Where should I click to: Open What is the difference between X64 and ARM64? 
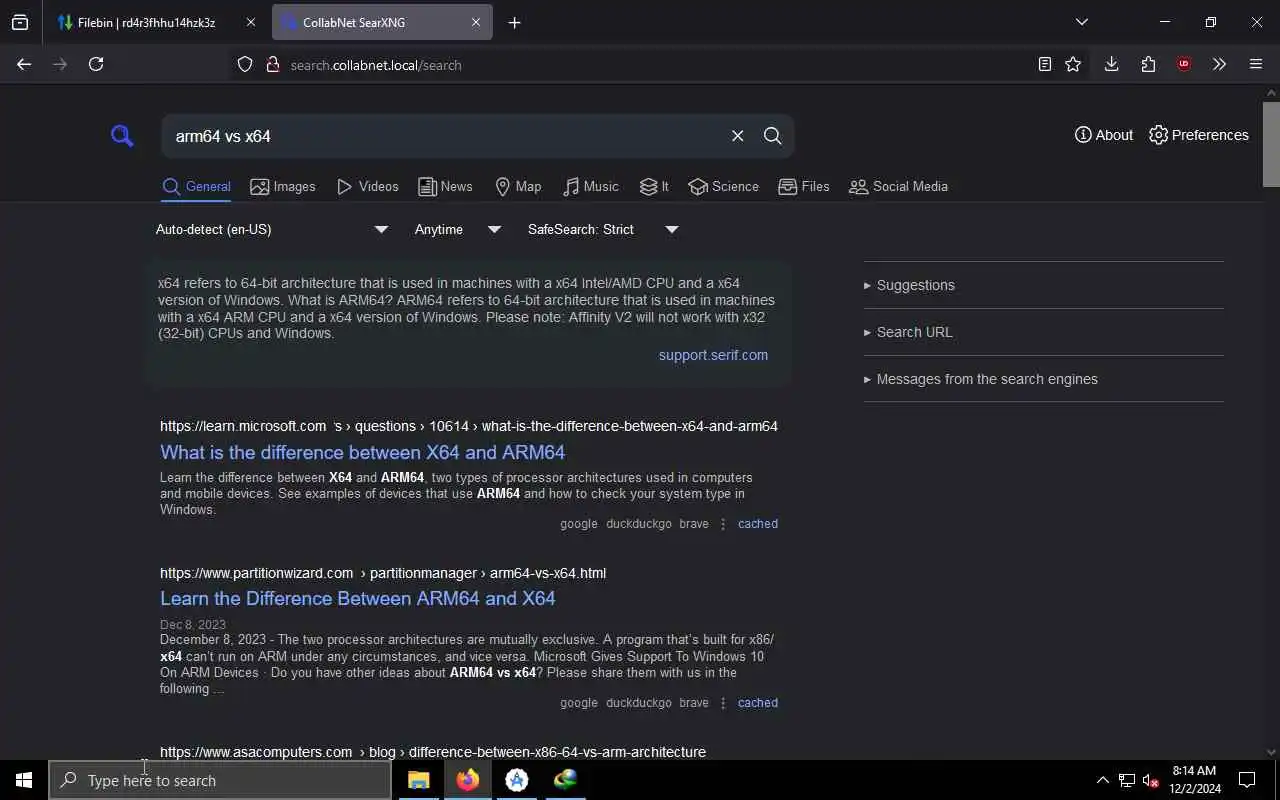coord(362,452)
